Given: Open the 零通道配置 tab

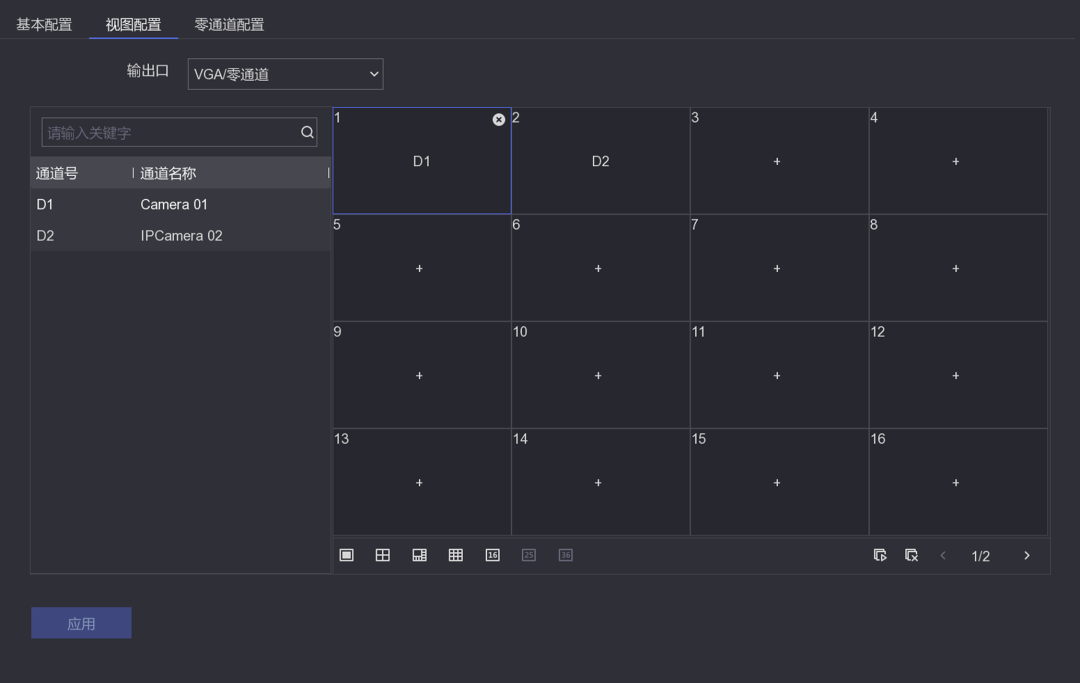Looking at the screenshot, I should 229,25.
